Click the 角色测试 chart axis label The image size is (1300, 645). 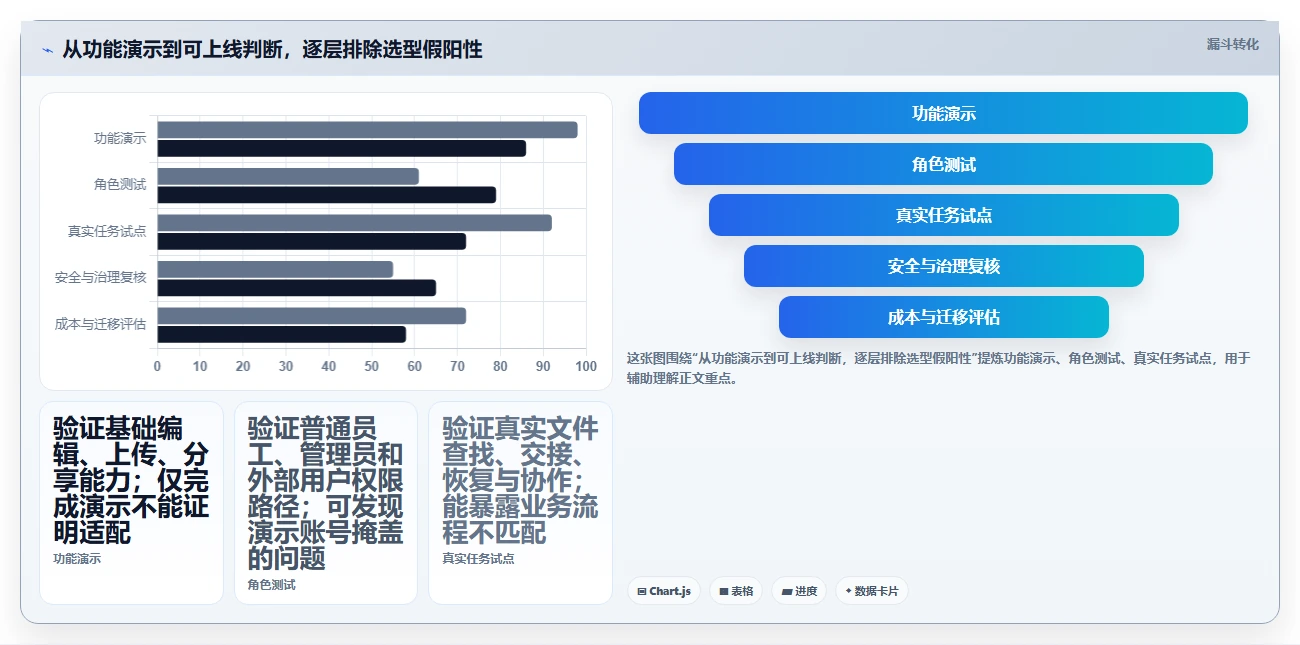coord(120,185)
